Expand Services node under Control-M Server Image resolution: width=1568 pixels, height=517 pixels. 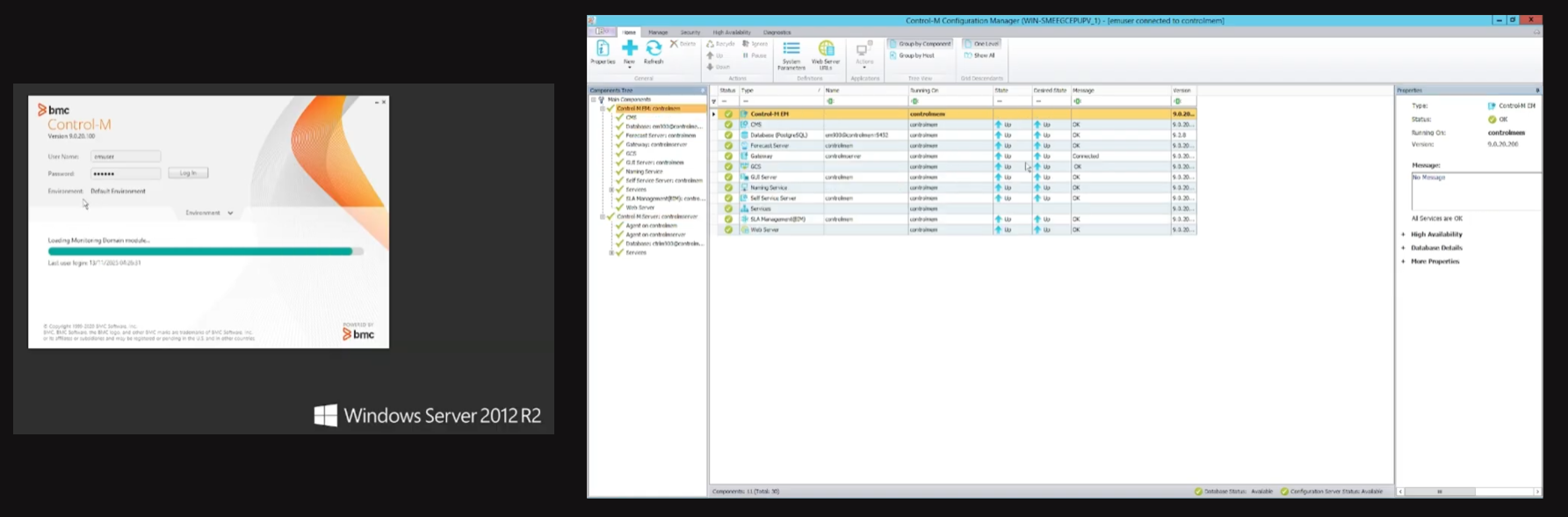(611, 252)
